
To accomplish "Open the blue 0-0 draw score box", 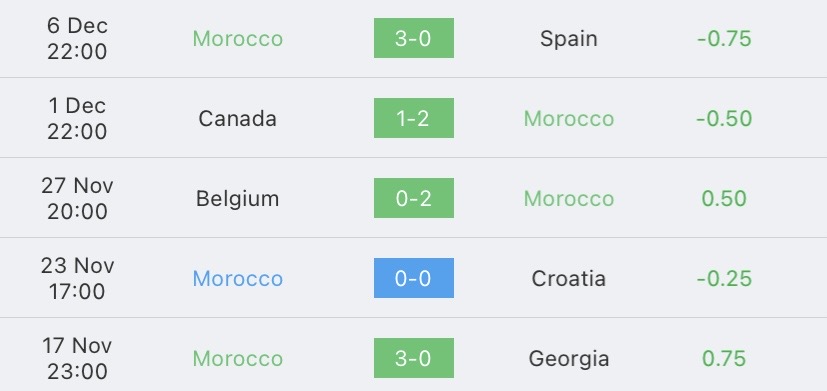I will click(x=414, y=278).
